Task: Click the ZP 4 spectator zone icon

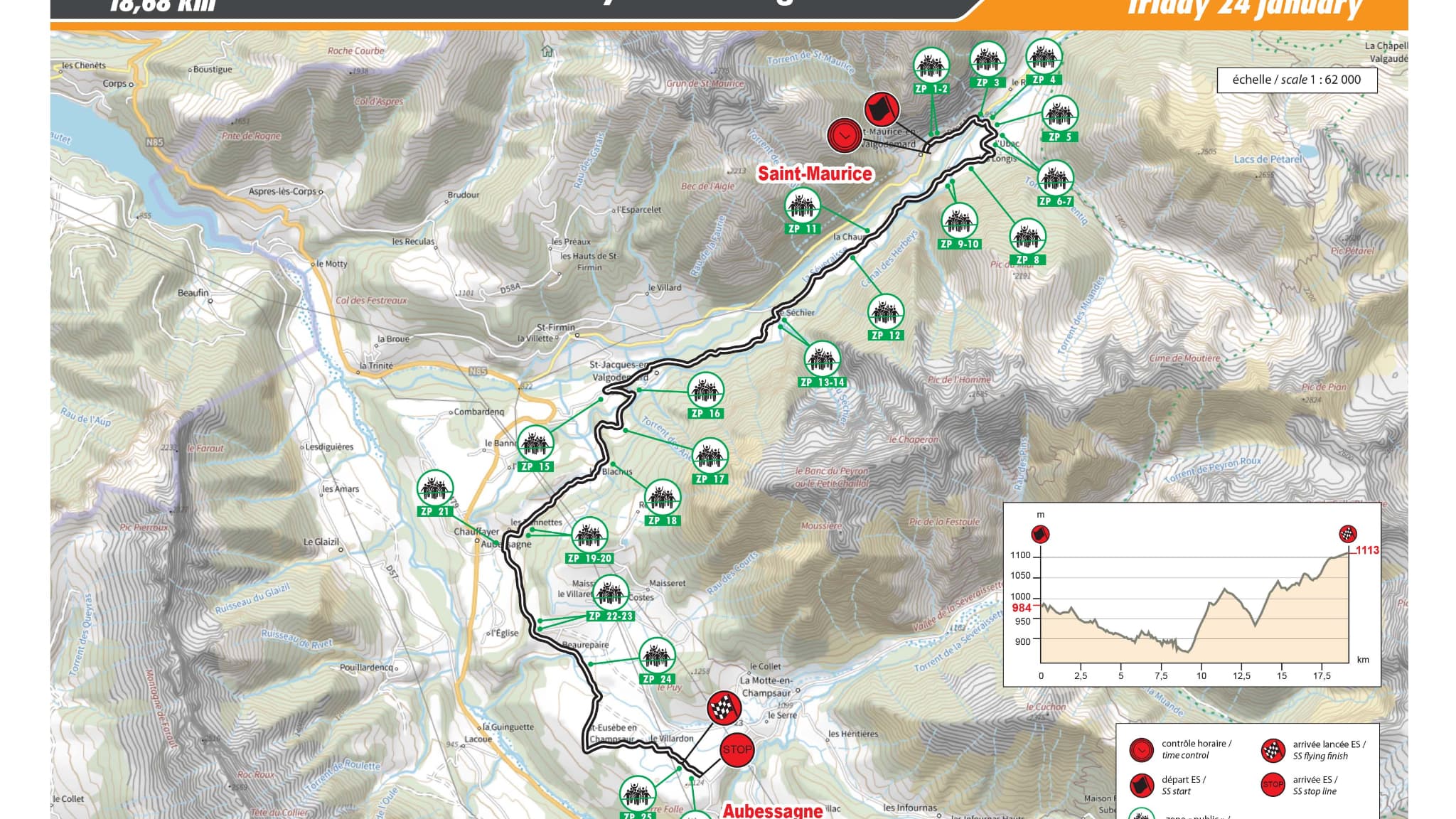Action: point(1044,56)
